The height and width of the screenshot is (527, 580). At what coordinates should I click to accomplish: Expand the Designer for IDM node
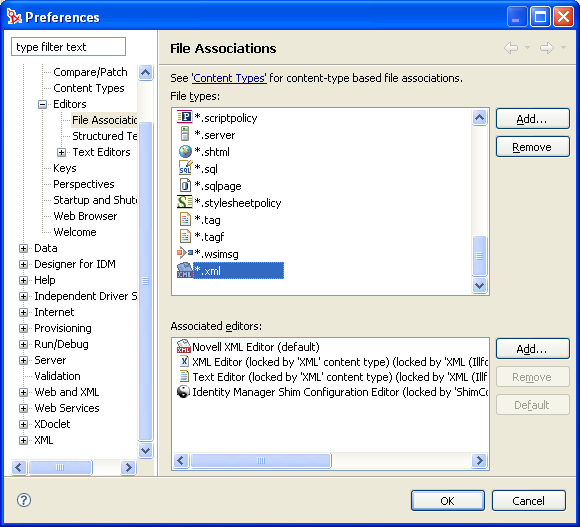tap(23, 264)
